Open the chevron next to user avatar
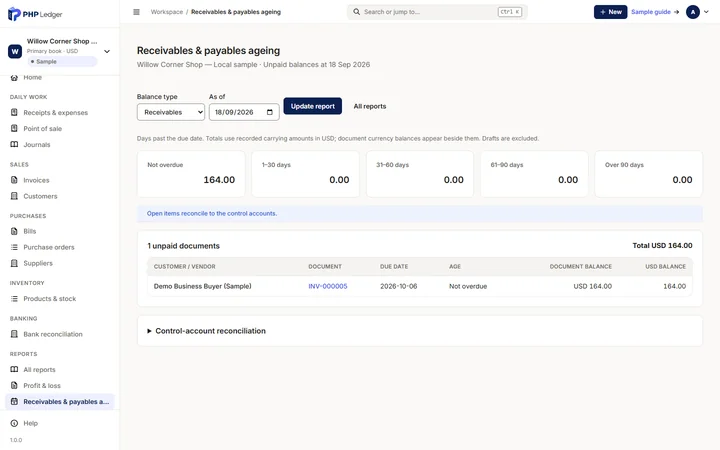Viewport: 720px width, 450px height. [x=706, y=12]
